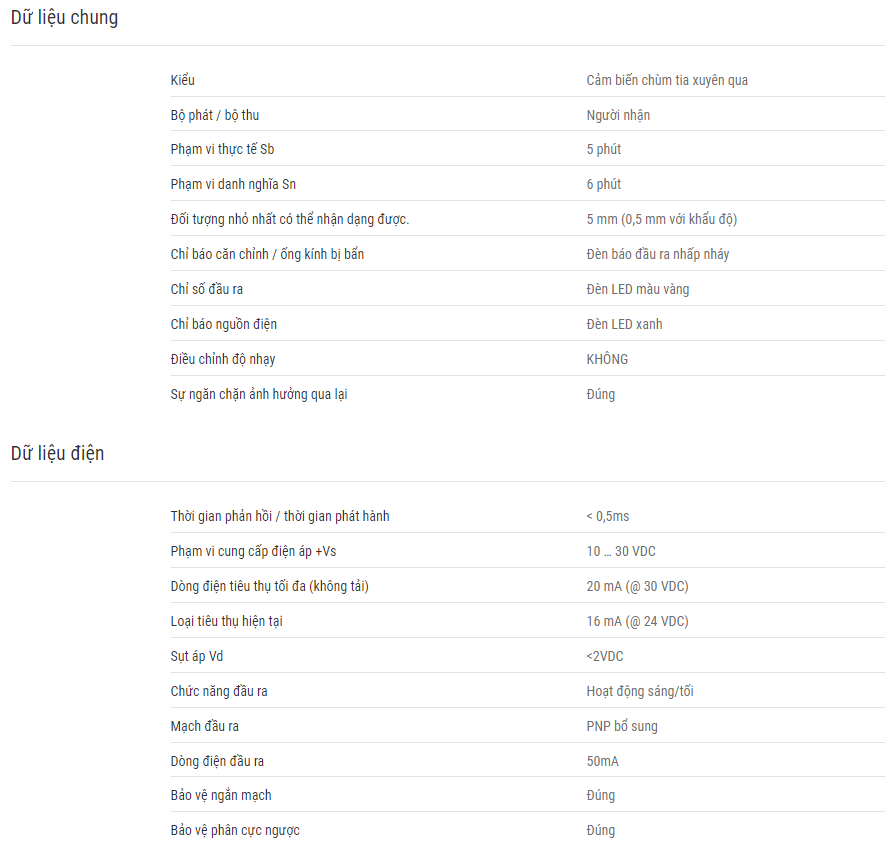Select the "10 ... 30 VDC" value
This screenshot has height=852, width=885.
pyautogui.click(x=621, y=551)
